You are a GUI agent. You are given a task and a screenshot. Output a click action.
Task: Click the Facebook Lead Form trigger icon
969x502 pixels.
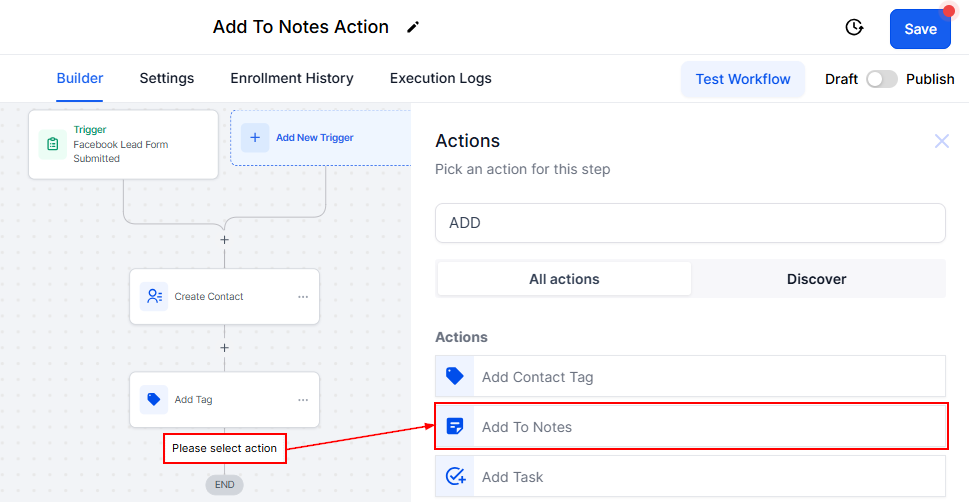(53, 144)
